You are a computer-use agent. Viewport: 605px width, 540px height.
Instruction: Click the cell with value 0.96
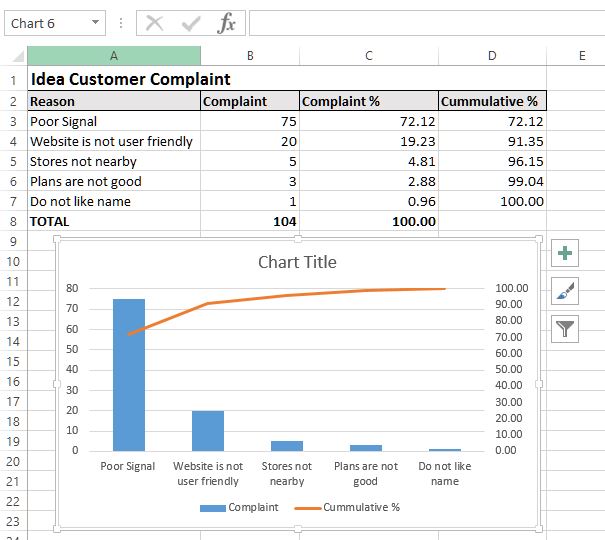point(369,202)
